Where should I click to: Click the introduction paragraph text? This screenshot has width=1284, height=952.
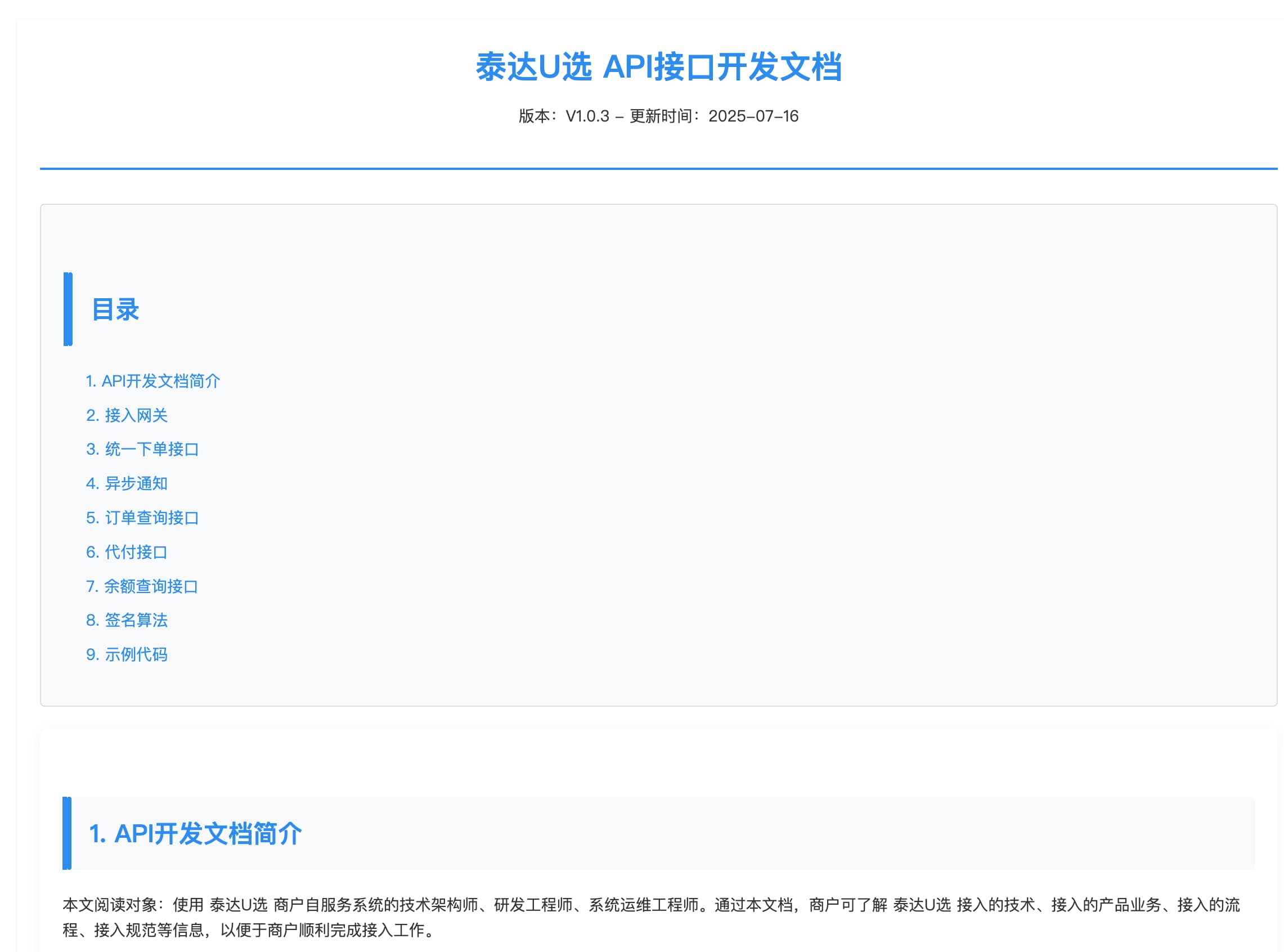click(634, 920)
